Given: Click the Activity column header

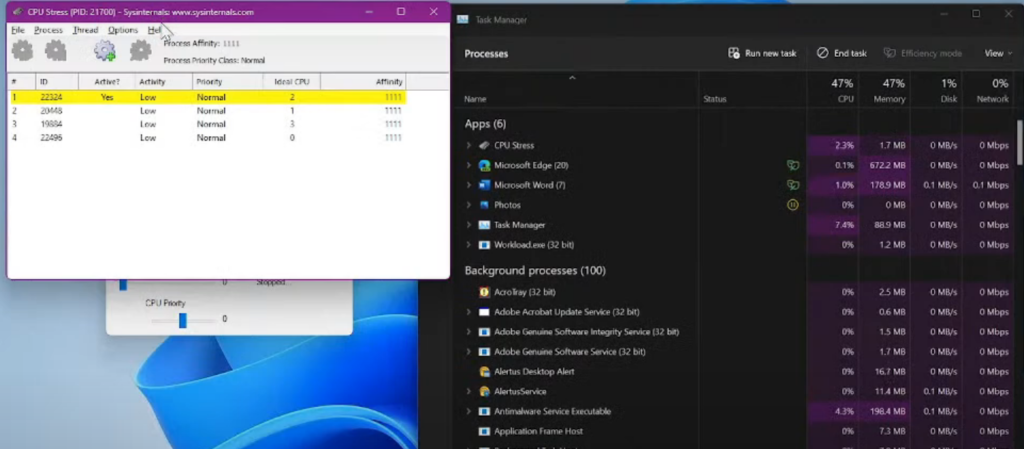Looking at the screenshot, I should pyautogui.click(x=164, y=82).
